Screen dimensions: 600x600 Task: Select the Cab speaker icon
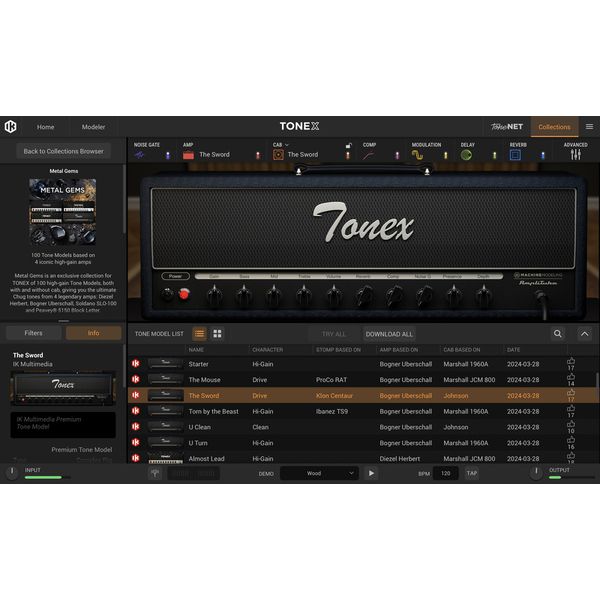click(x=278, y=155)
